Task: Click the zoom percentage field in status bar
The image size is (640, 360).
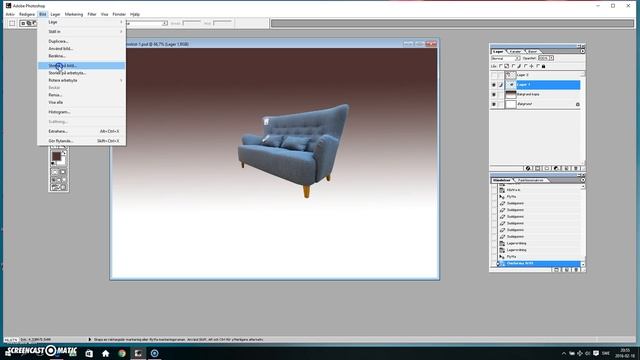Action: (11, 340)
